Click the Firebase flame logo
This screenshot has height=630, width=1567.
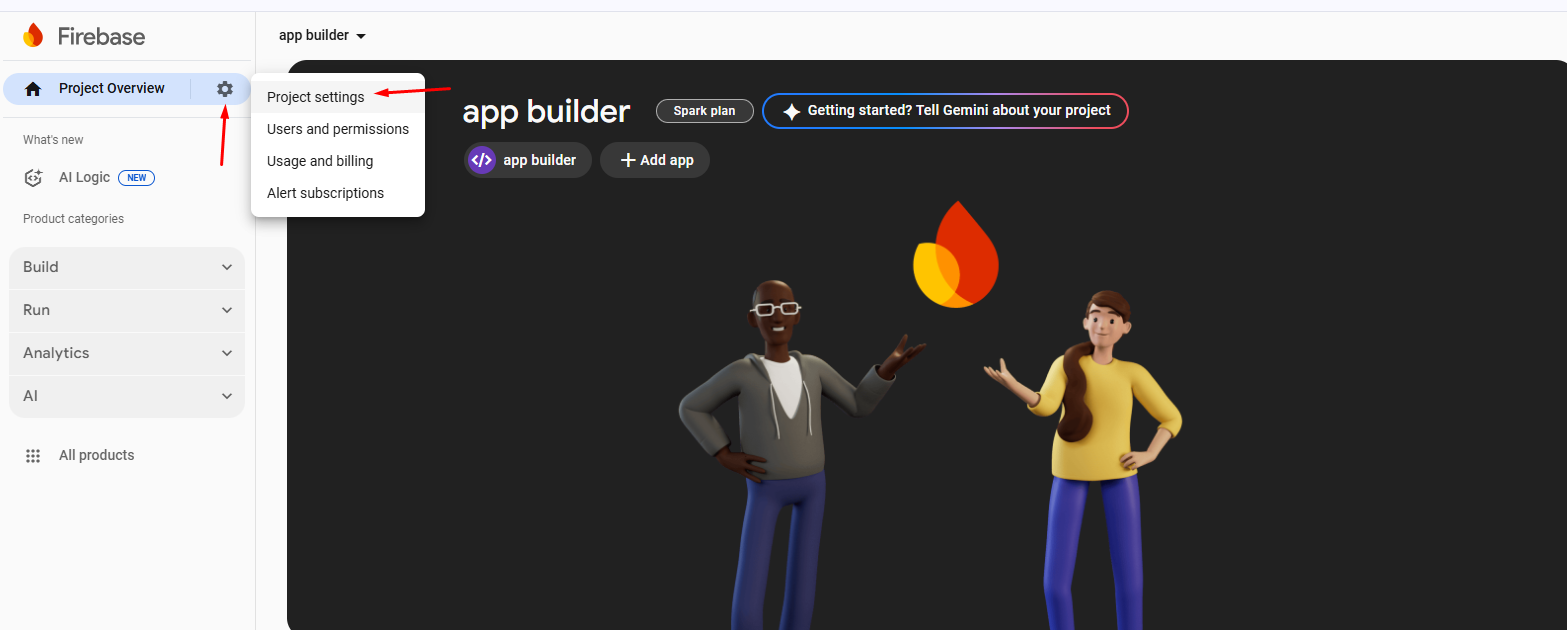33,36
